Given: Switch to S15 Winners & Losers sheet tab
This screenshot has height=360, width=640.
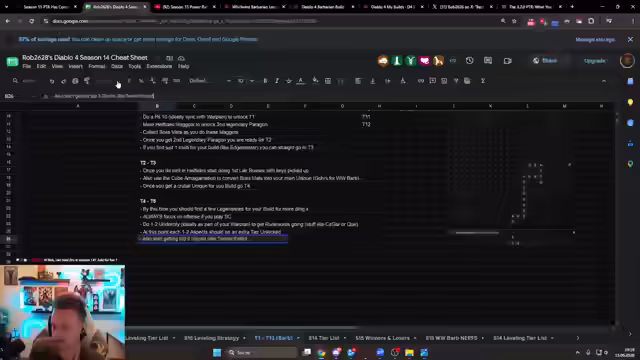Looking at the screenshot, I should (x=382, y=338).
